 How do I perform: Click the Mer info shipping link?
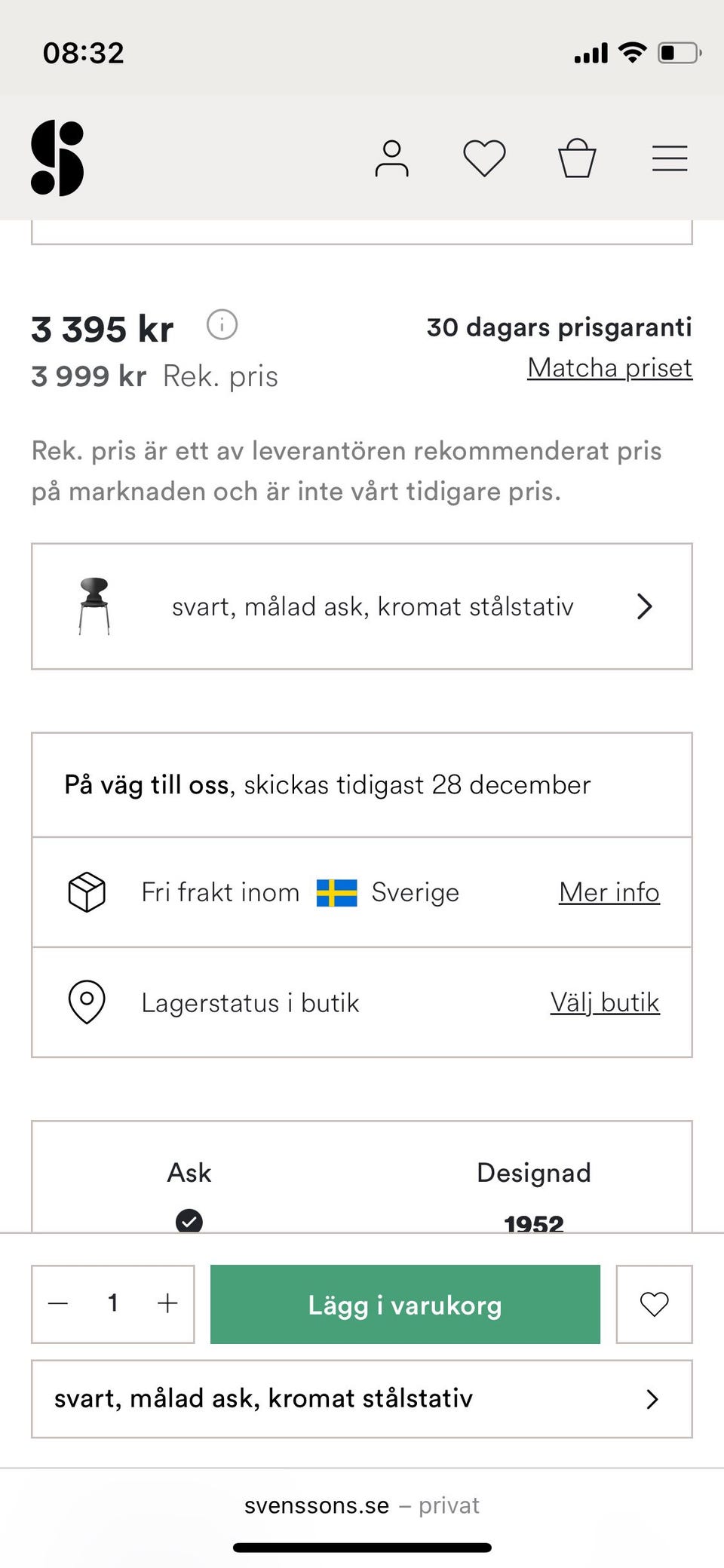click(x=609, y=892)
